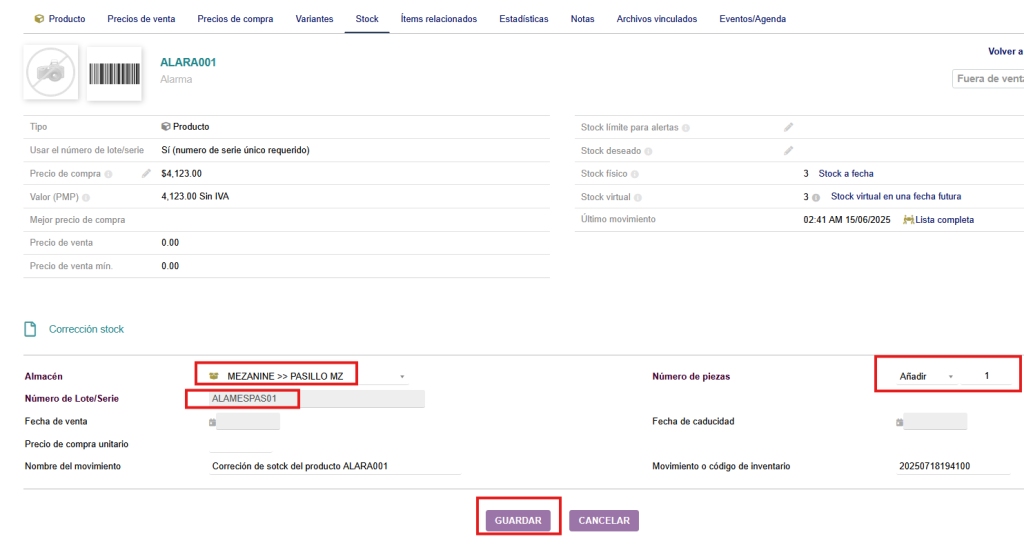Go to the Estadísticas tab
1024x539 pixels.
point(523,19)
